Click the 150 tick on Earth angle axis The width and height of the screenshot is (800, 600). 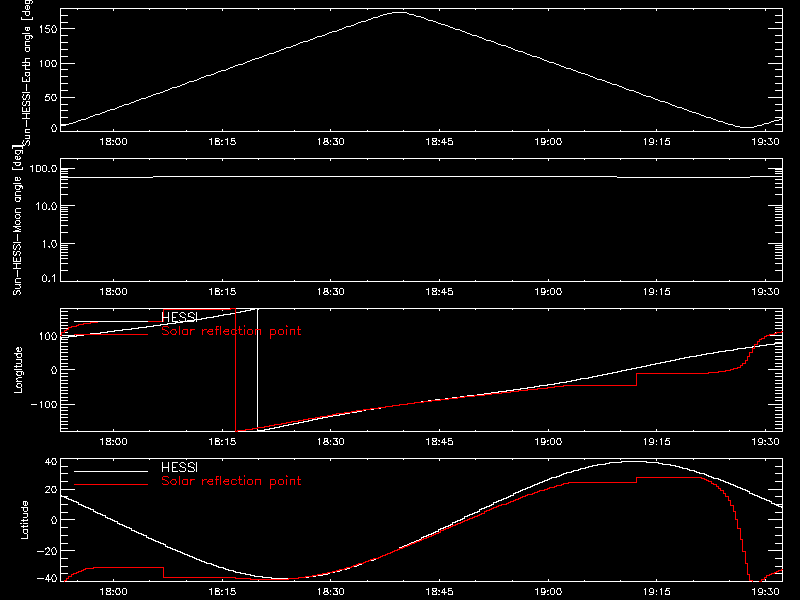47,30
